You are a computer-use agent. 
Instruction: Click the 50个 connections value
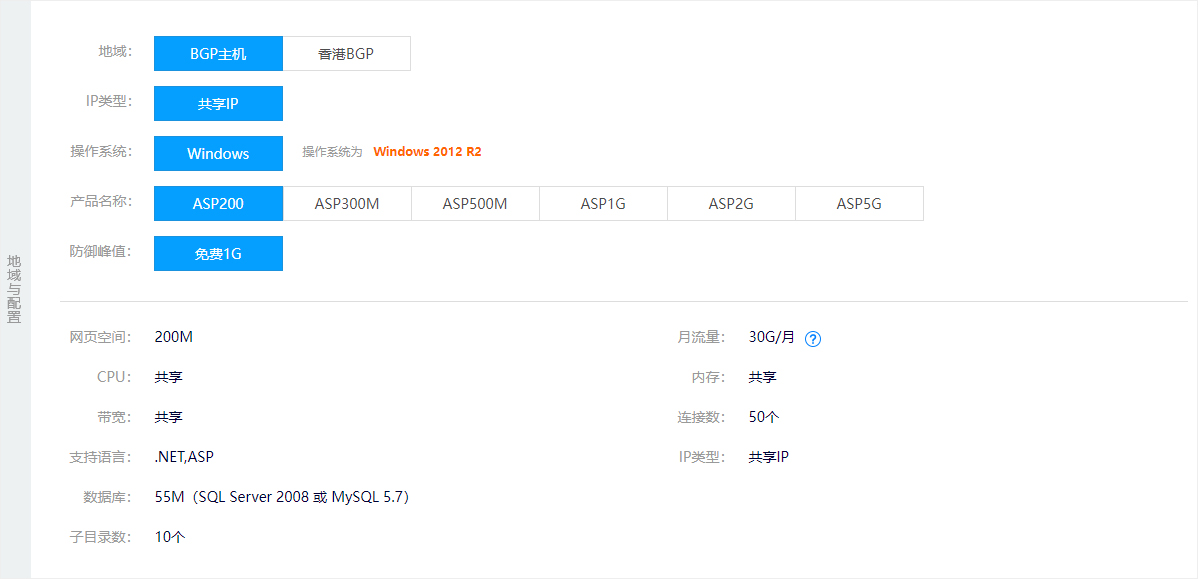point(764,417)
